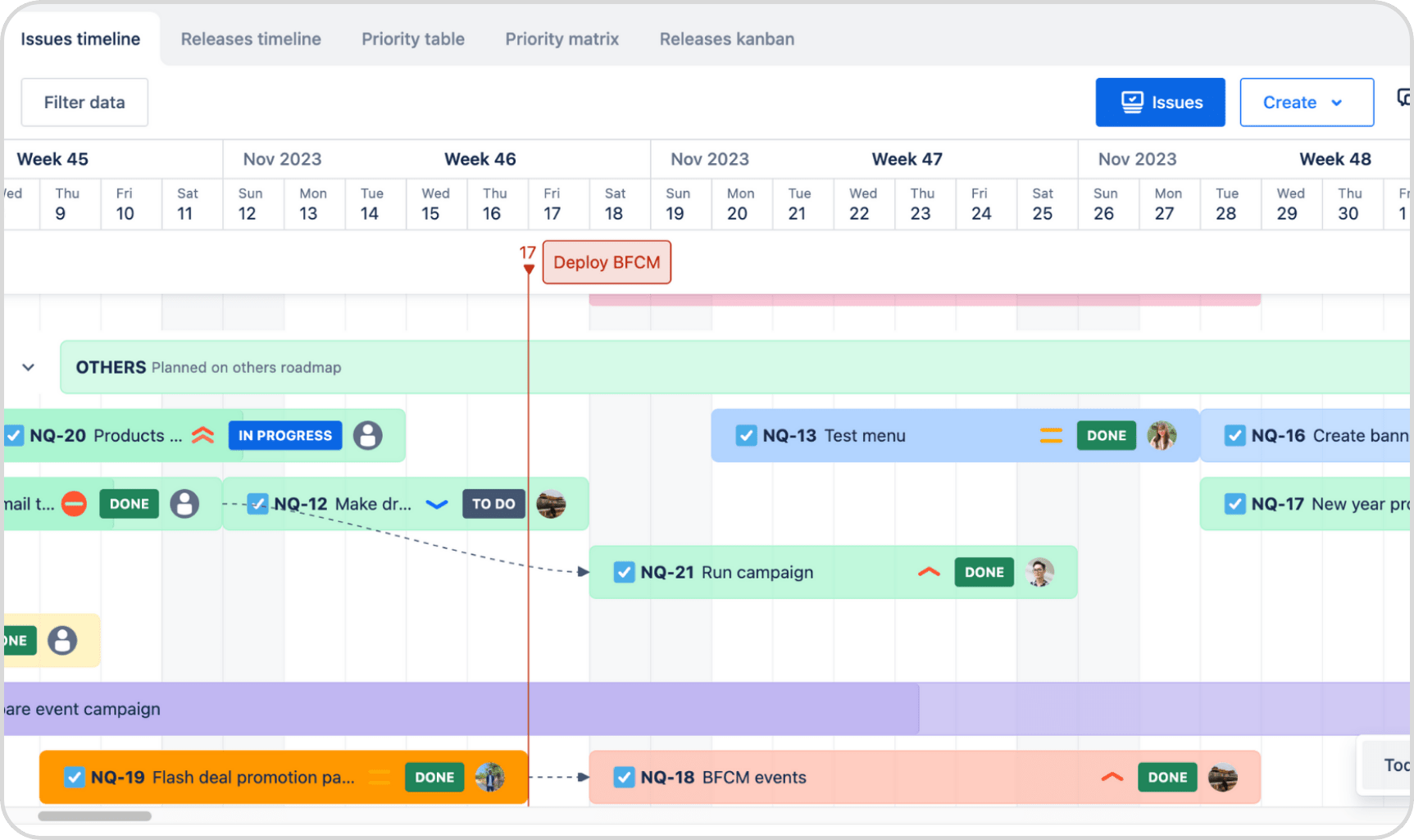Toggle the checkbox on NQ-13 Test menu

(746, 435)
